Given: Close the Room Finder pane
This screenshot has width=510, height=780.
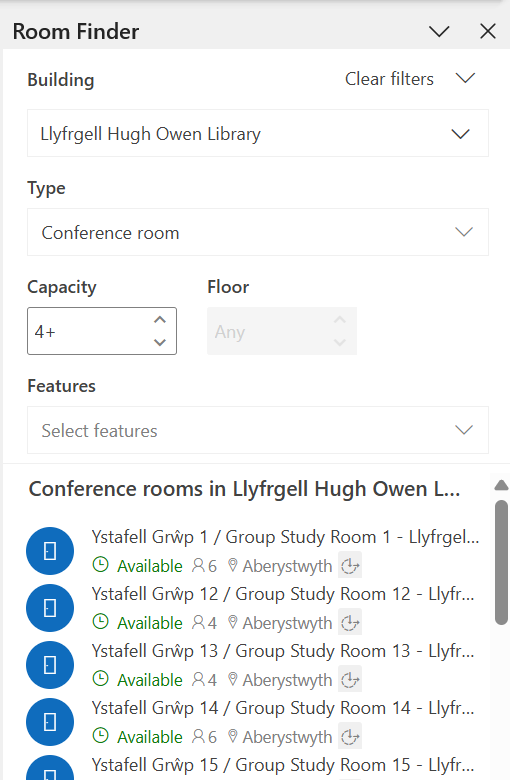Looking at the screenshot, I should point(488,31).
